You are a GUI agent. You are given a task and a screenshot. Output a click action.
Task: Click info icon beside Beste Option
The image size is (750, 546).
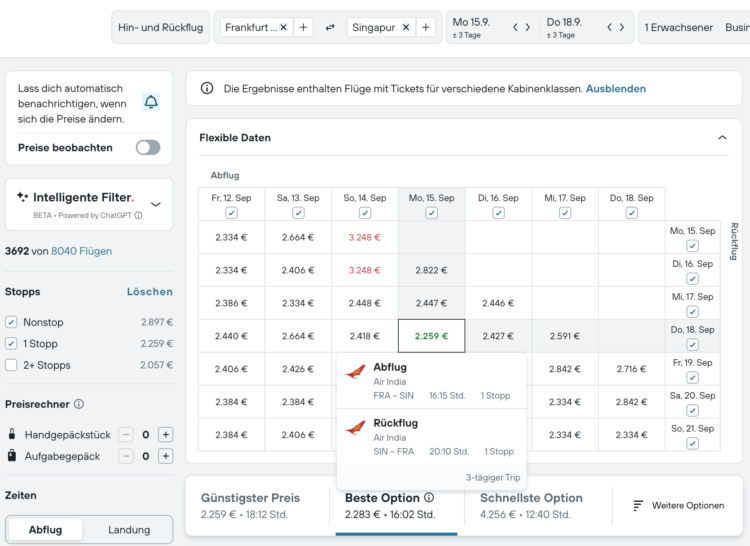[429, 497]
